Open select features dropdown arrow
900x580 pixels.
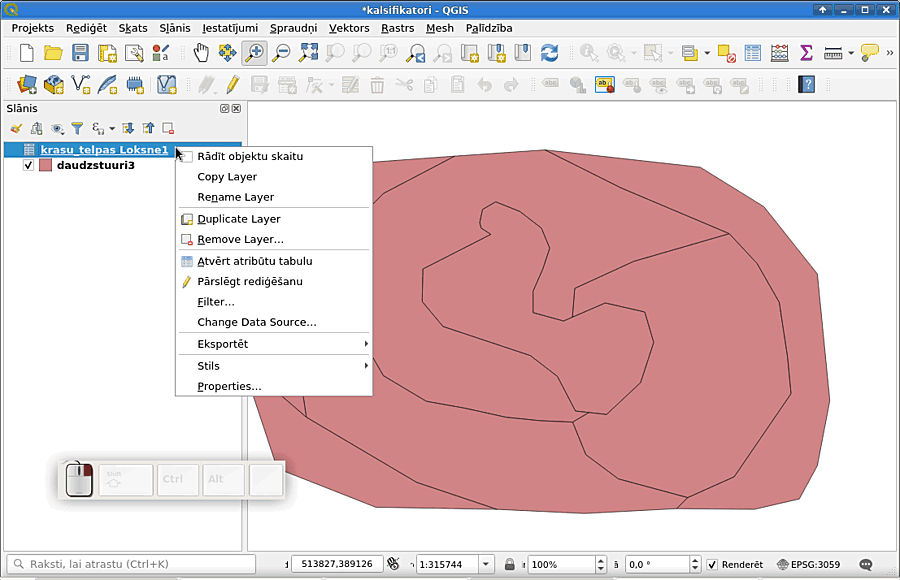coord(670,53)
